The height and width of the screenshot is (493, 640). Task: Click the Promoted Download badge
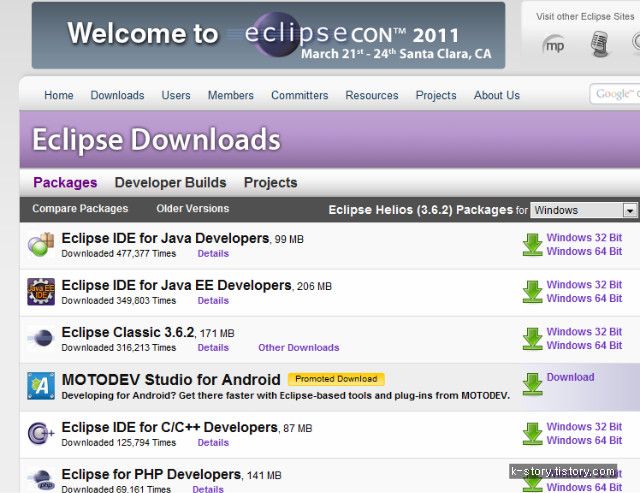tap(336, 379)
